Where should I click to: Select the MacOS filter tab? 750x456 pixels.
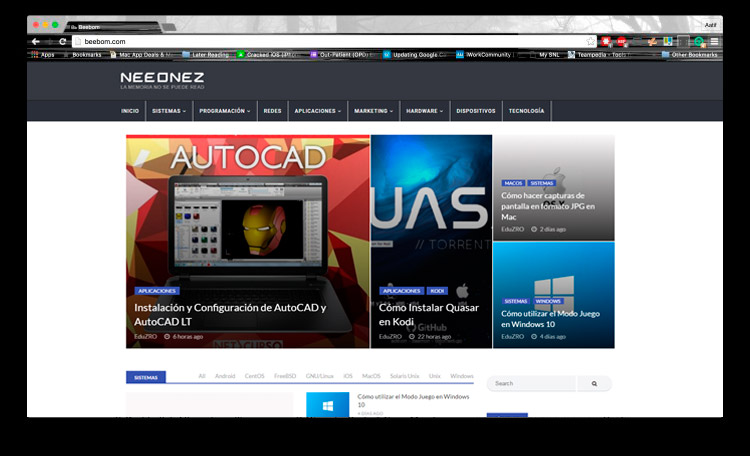tap(371, 376)
